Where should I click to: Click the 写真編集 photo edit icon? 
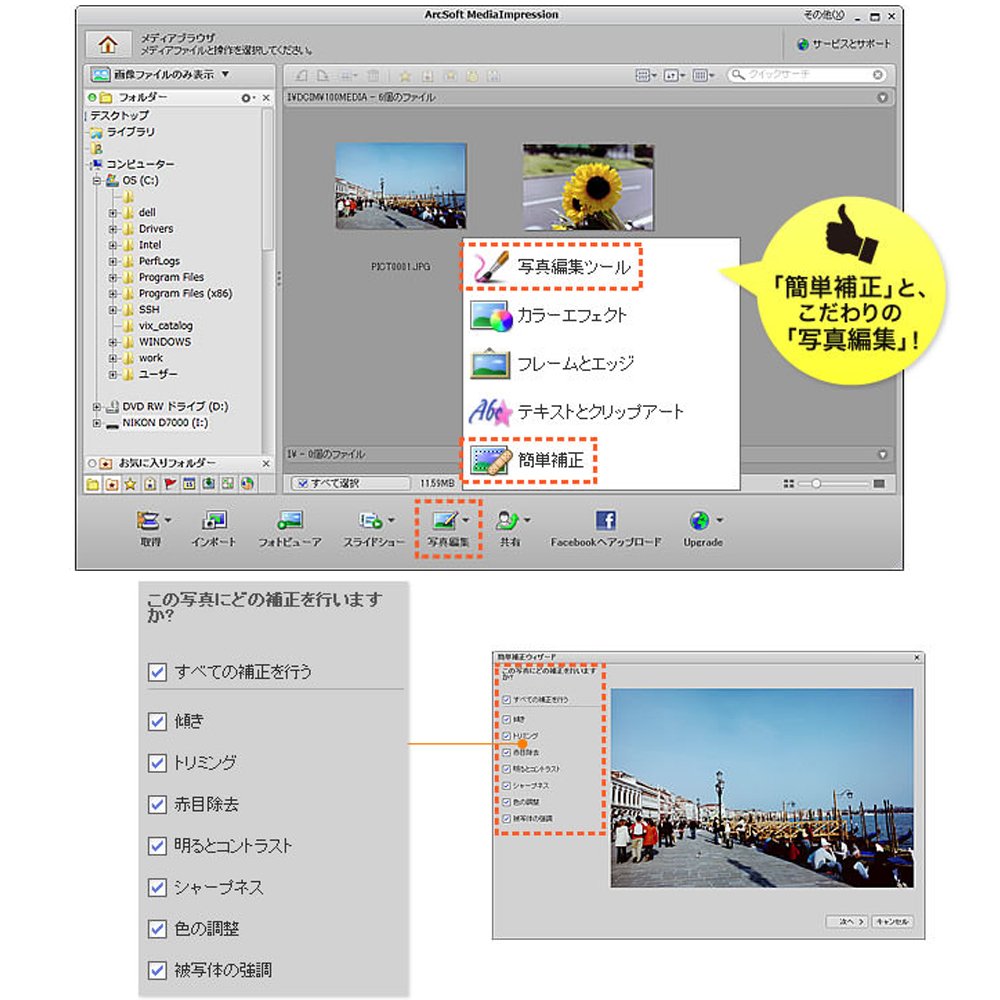tap(445, 520)
